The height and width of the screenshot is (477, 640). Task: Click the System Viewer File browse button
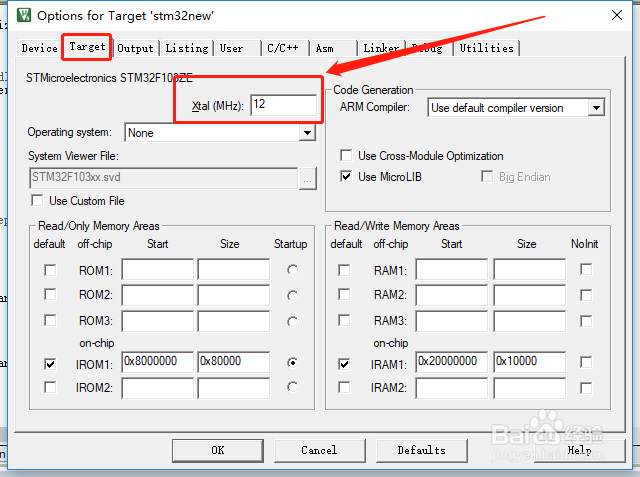[x=308, y=178]
